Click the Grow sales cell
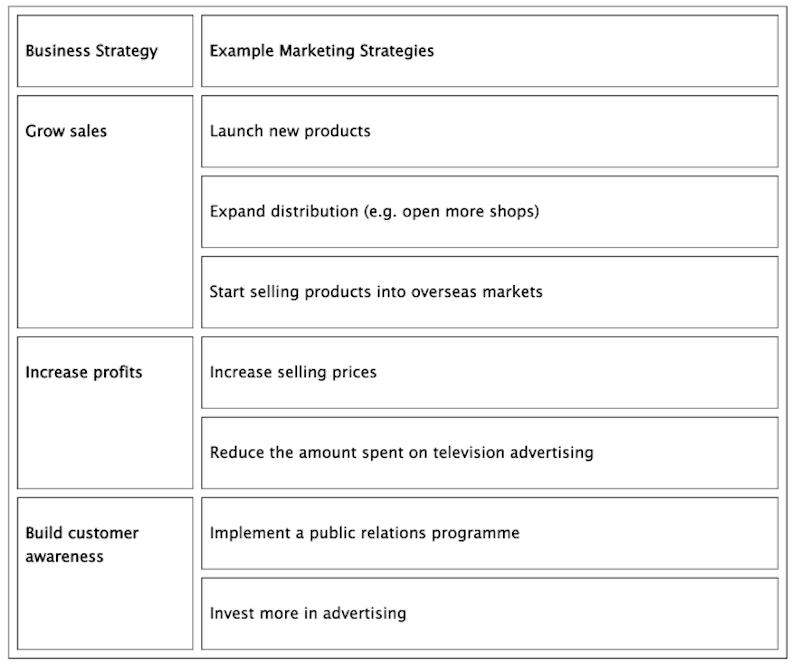 tap(105, 212)
